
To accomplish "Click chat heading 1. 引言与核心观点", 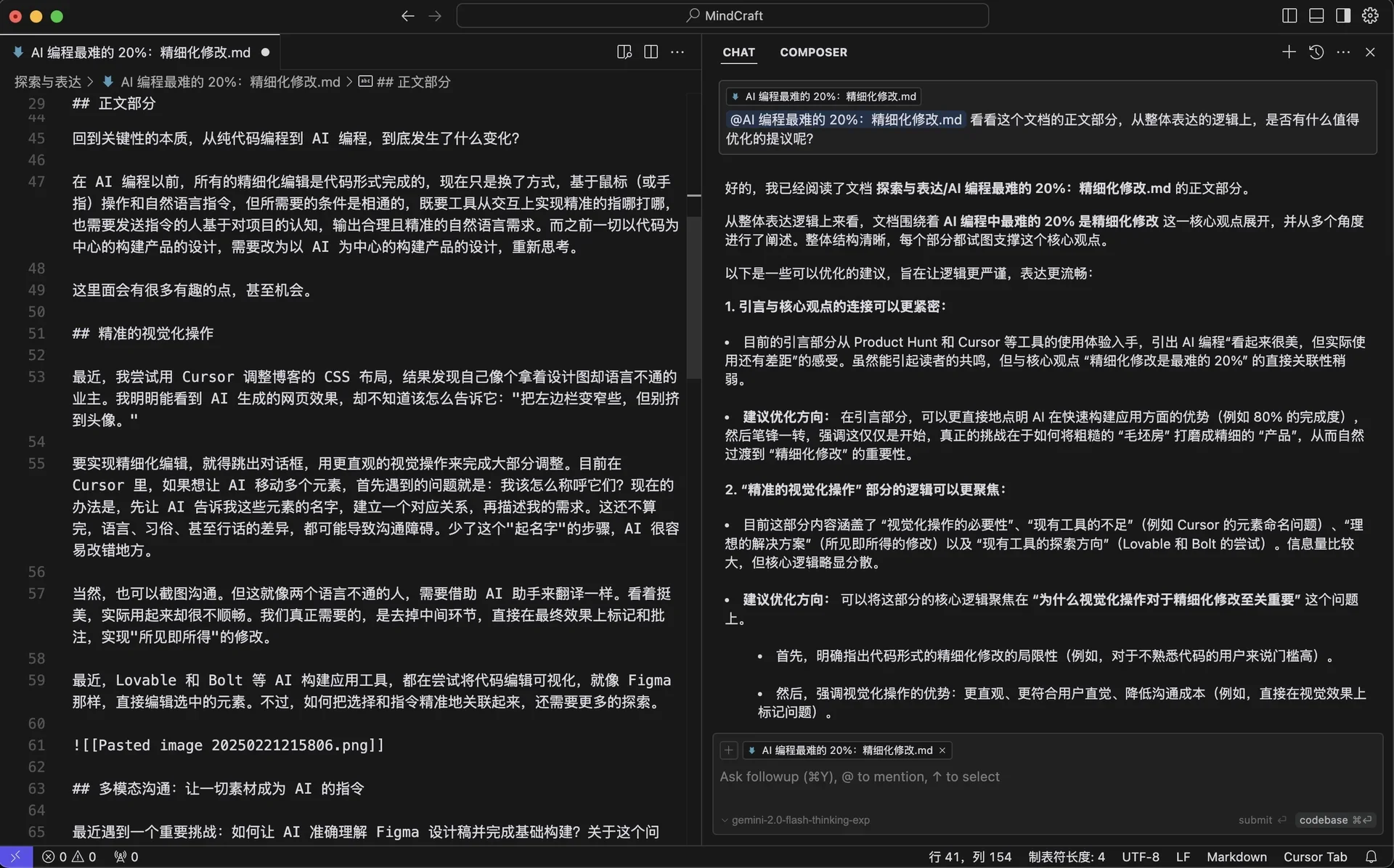I will coord(835,306).
